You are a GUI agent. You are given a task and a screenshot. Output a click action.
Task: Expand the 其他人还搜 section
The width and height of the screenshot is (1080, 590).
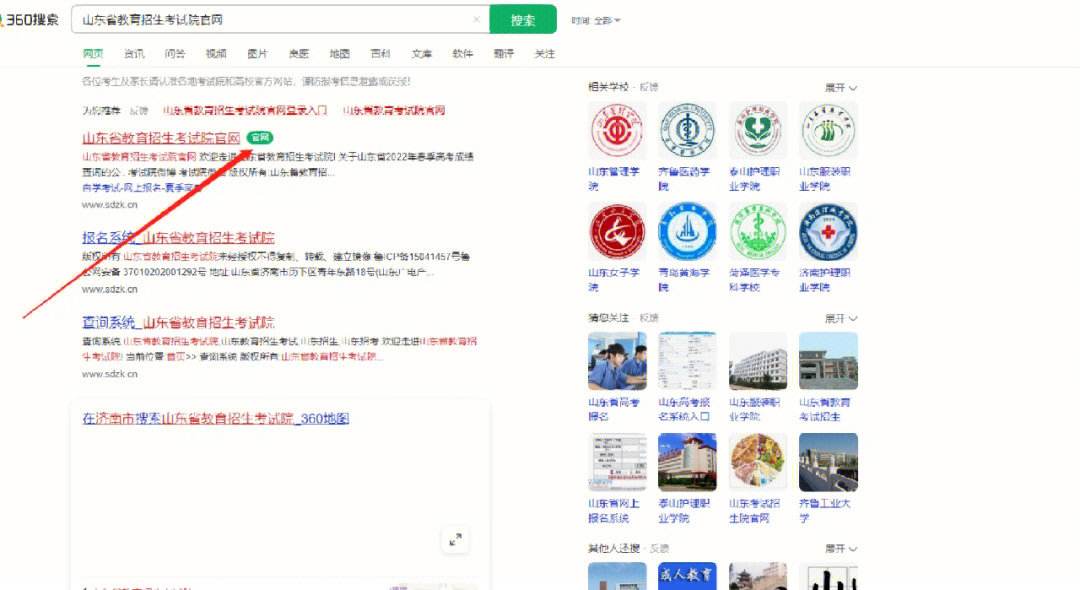tap(841, 549)
